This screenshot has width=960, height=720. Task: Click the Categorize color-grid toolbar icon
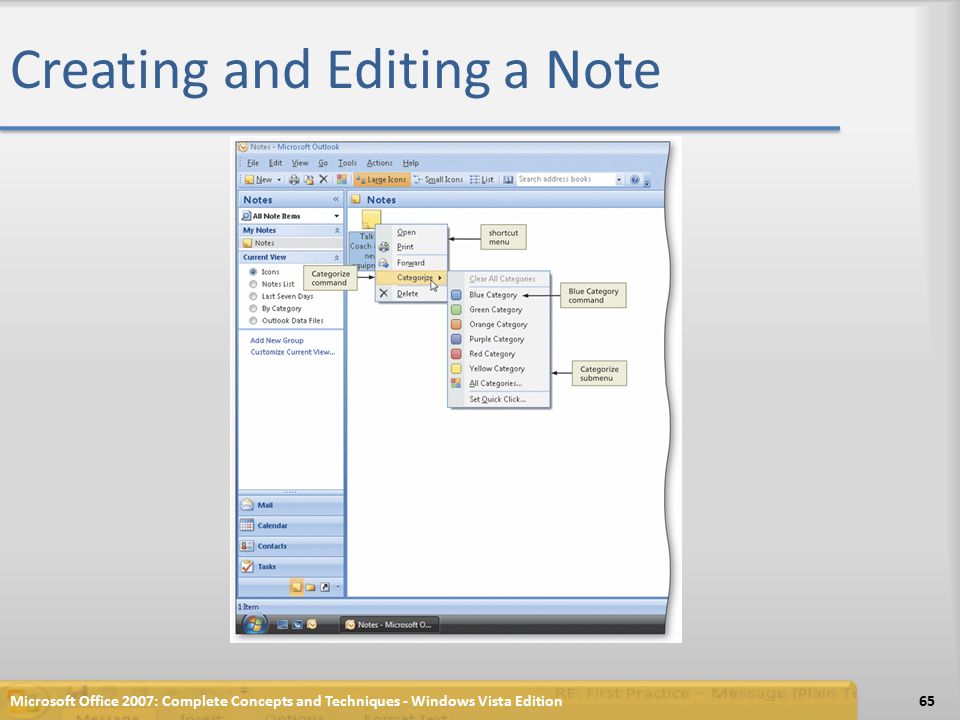pyautogui.click(x=342, y=179)
